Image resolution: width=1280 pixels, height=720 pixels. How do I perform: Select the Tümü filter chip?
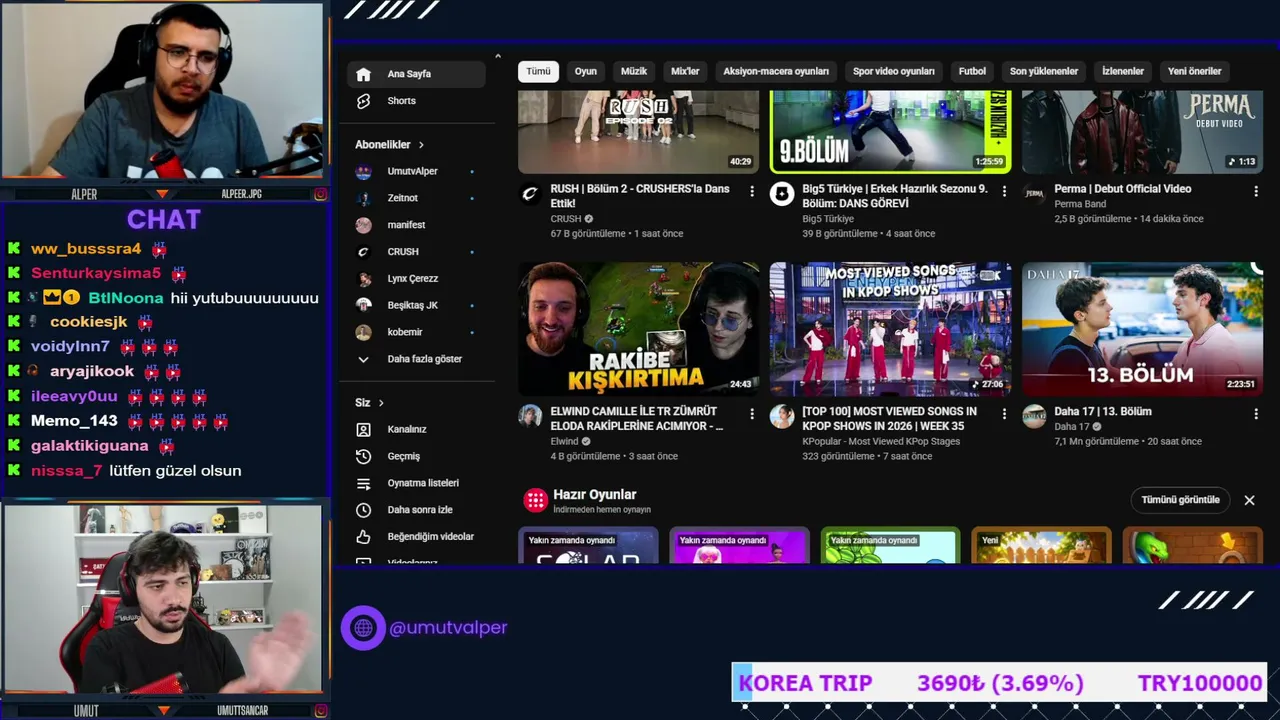pyautogui.click(x=538, y=71)
